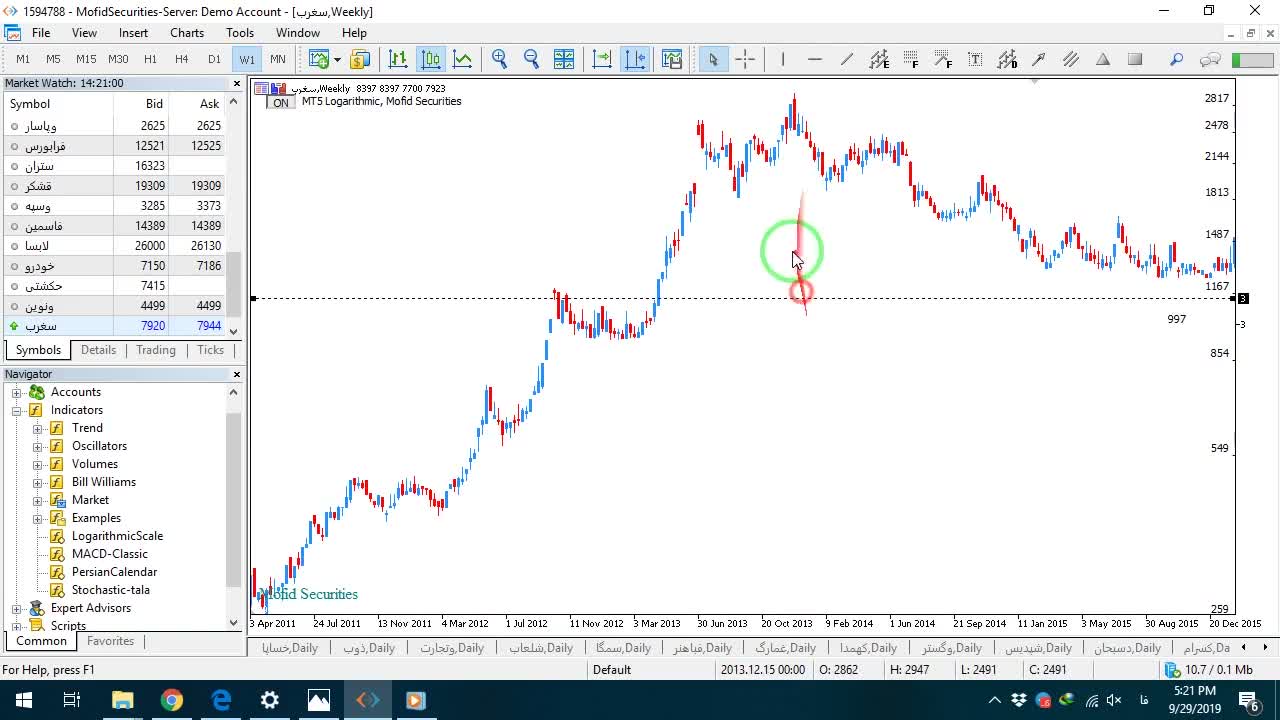Screen dimensions: 1280x720
Task: Zoom in on the chart
Action: click(500, 59)
